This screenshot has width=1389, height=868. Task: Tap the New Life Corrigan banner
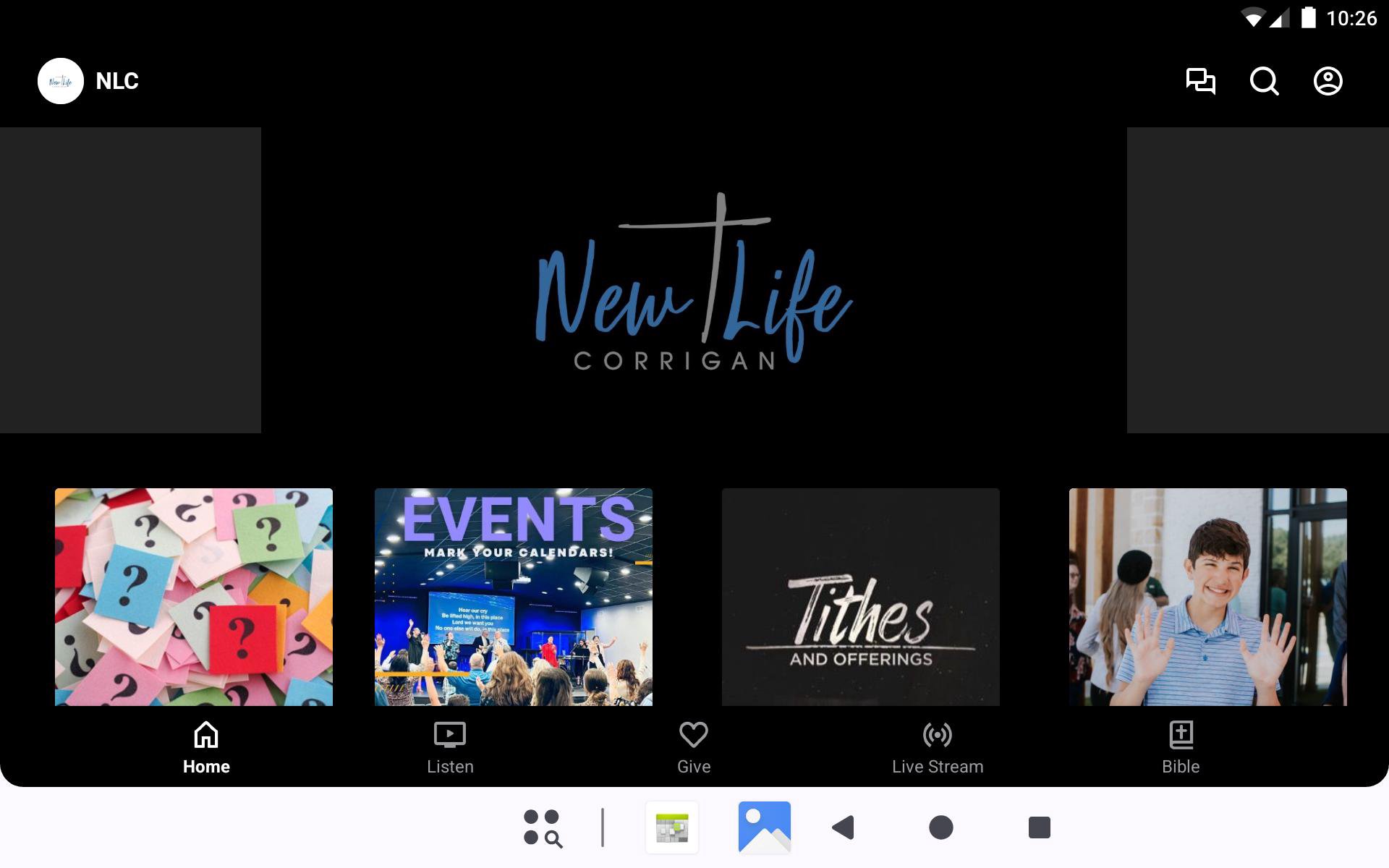tap(694, 281)
